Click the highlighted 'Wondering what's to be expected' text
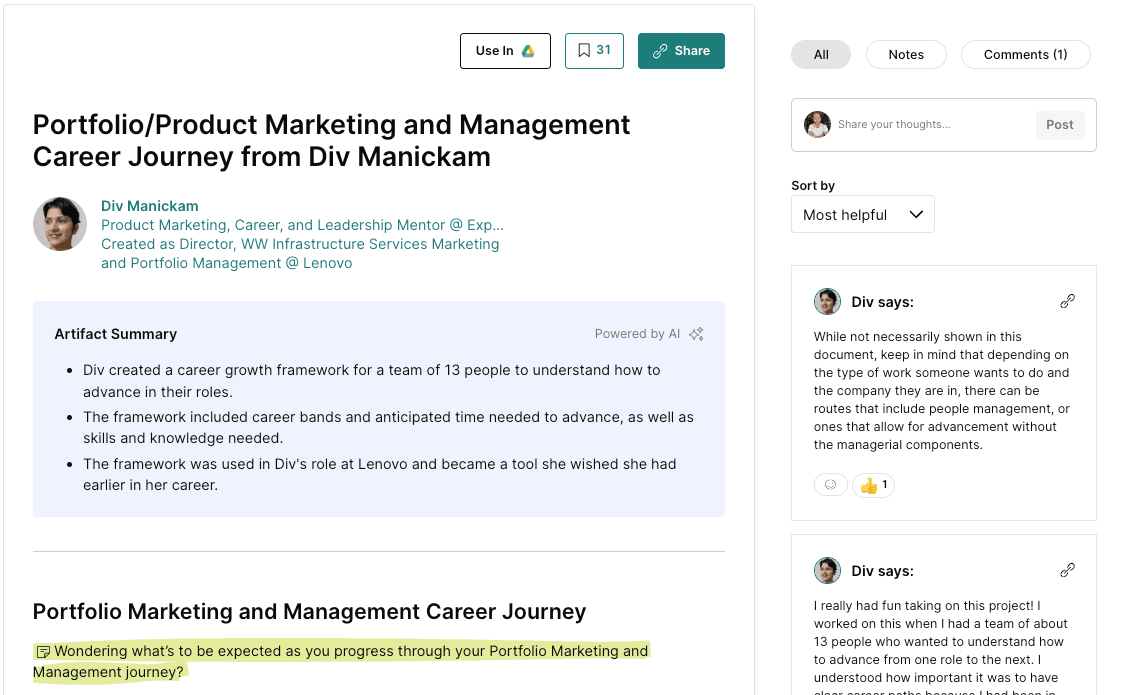Image resolution: width=1125 pixels, height=695 pixels. coord(341,661)
